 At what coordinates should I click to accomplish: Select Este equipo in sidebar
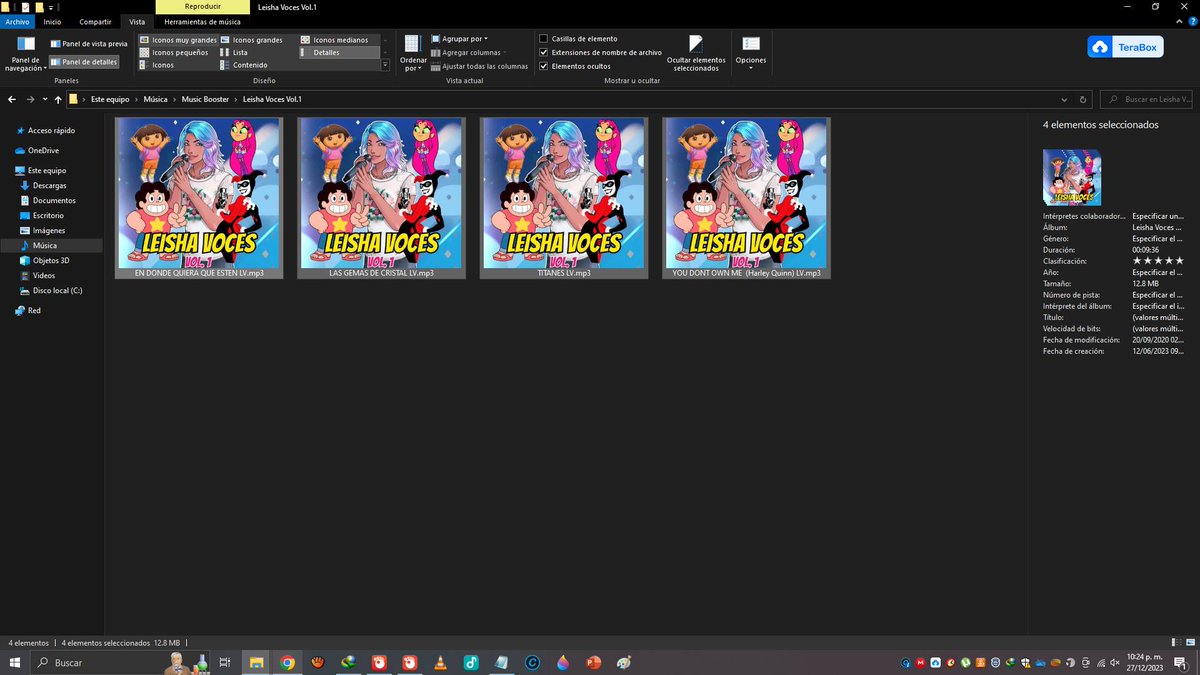point(47,171)
